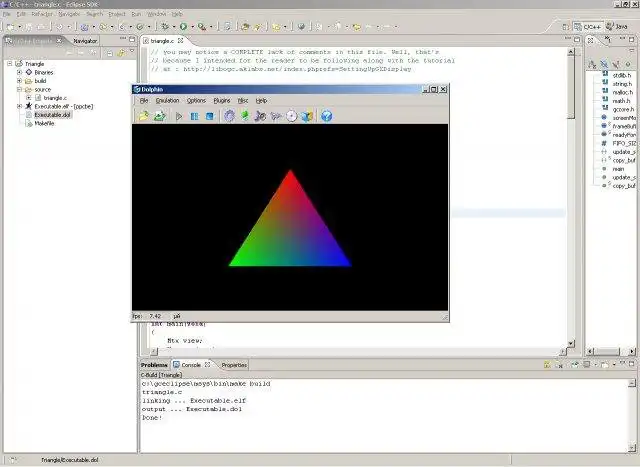Click Dolphin's disc icon in the toolbar

(291, 116)
